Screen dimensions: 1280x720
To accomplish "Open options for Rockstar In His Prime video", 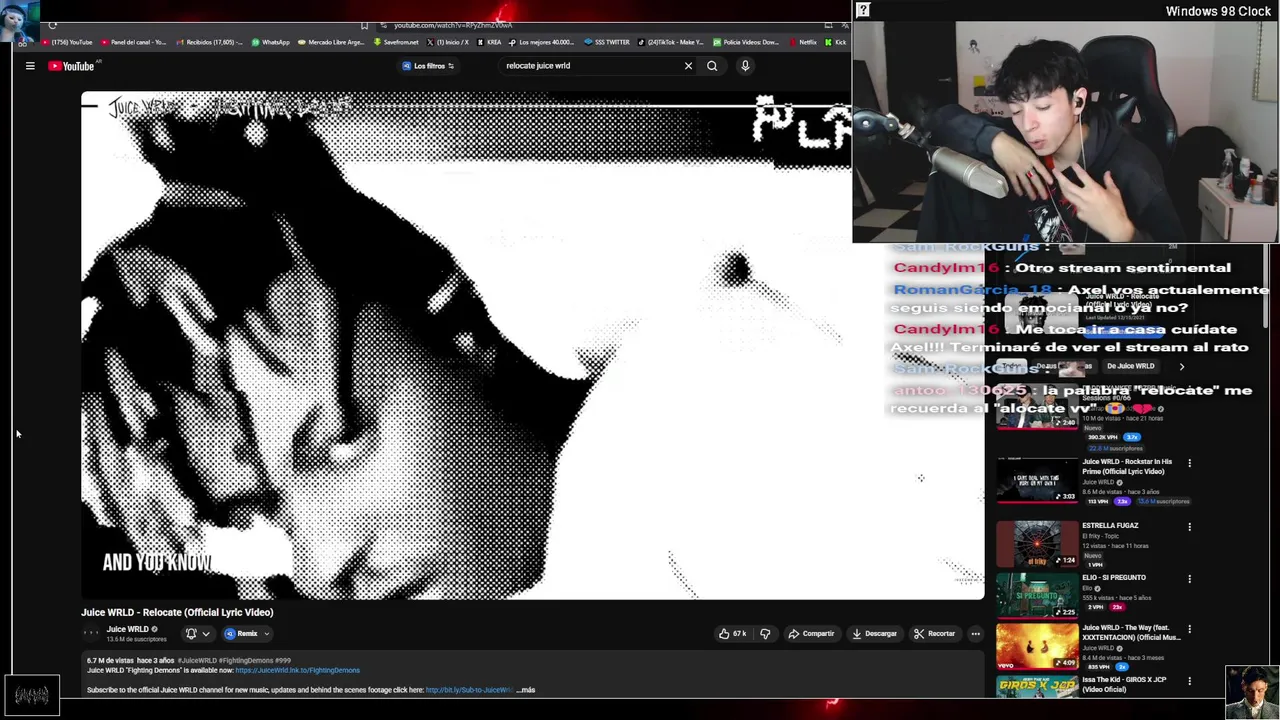I will [1189, 463].
